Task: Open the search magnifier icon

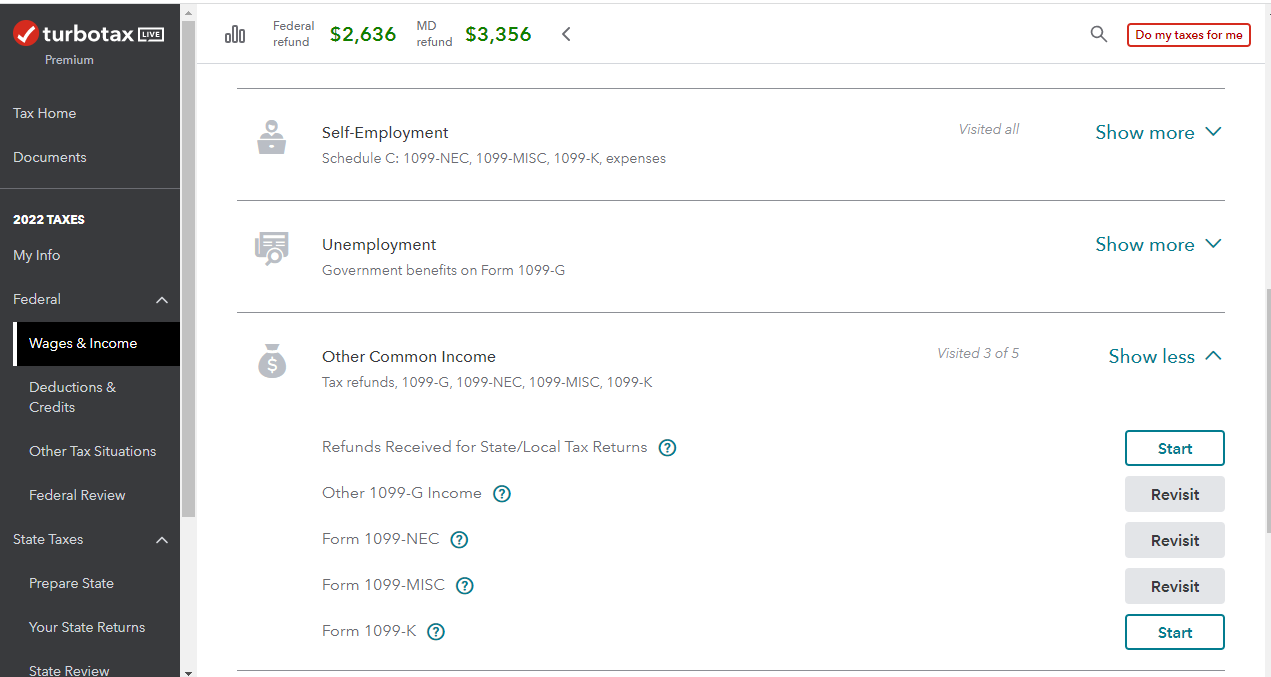Action: tap(1098, 35)
